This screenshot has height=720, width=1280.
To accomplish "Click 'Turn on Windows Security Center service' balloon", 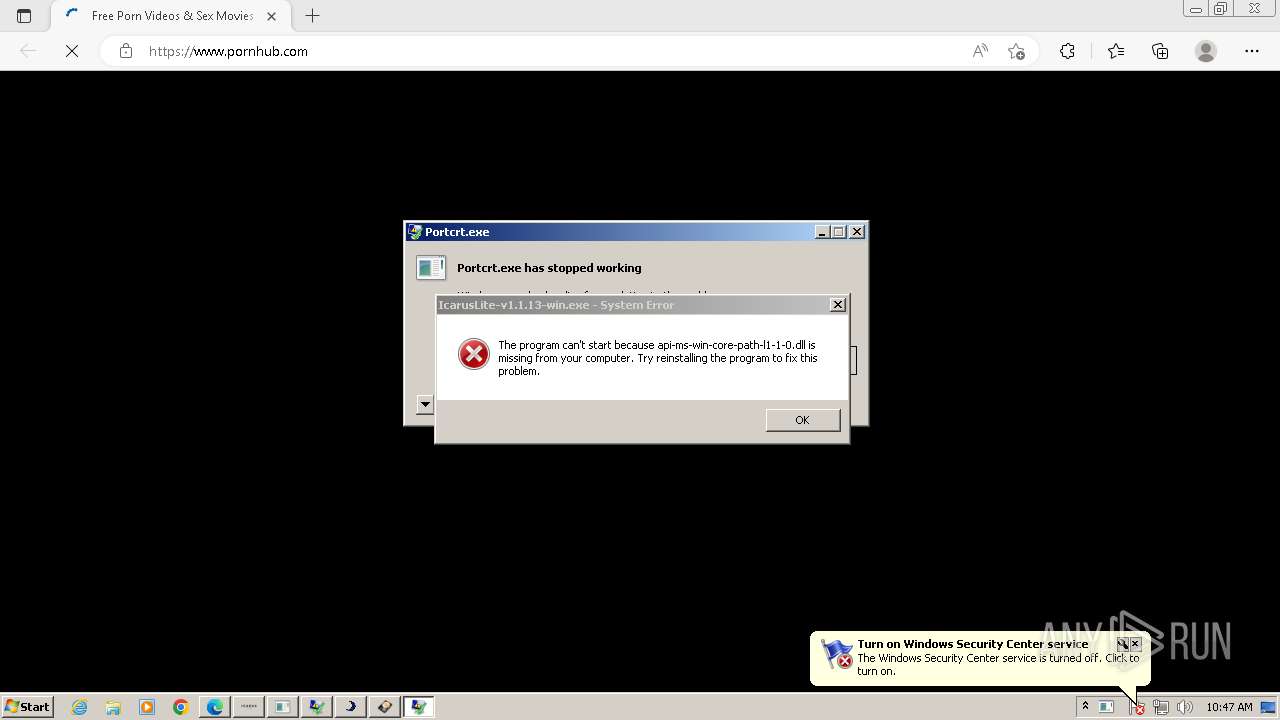I will coord(972,644).
